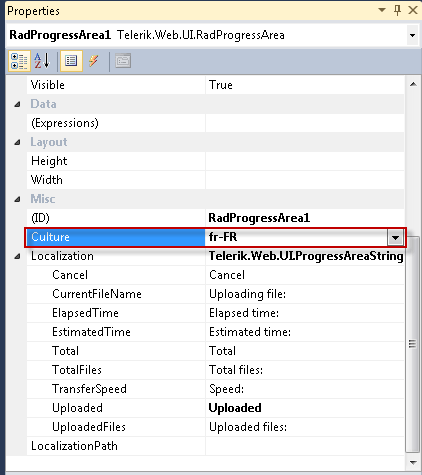Select the Uploaded property name

point(77,408)
